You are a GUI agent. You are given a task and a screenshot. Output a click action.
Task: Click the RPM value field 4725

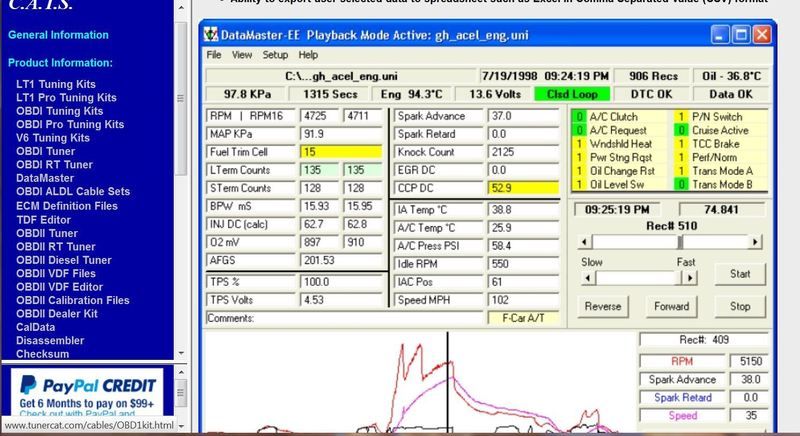[x=319, y=116]
